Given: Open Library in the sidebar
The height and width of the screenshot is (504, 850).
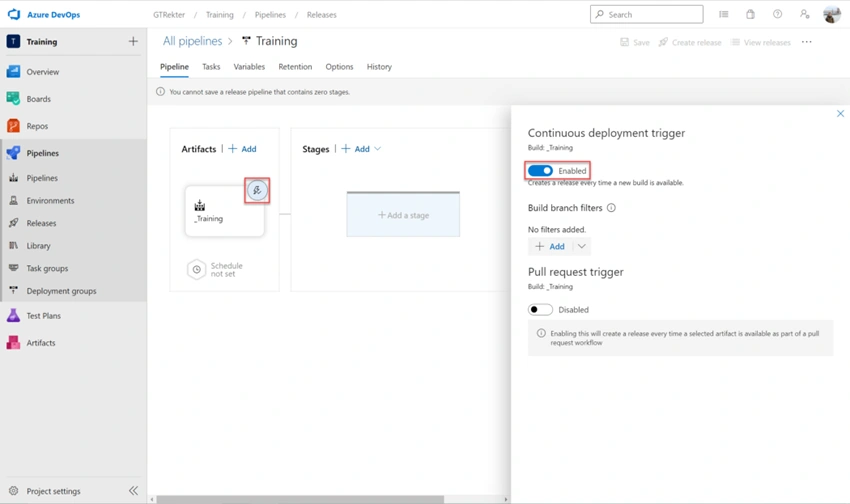Looking at the screenshot, I should pyautogui.click(x=38, y=245).
